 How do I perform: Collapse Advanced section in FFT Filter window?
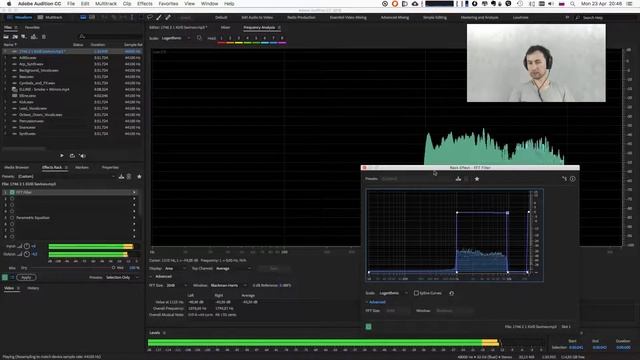(376, 302)
